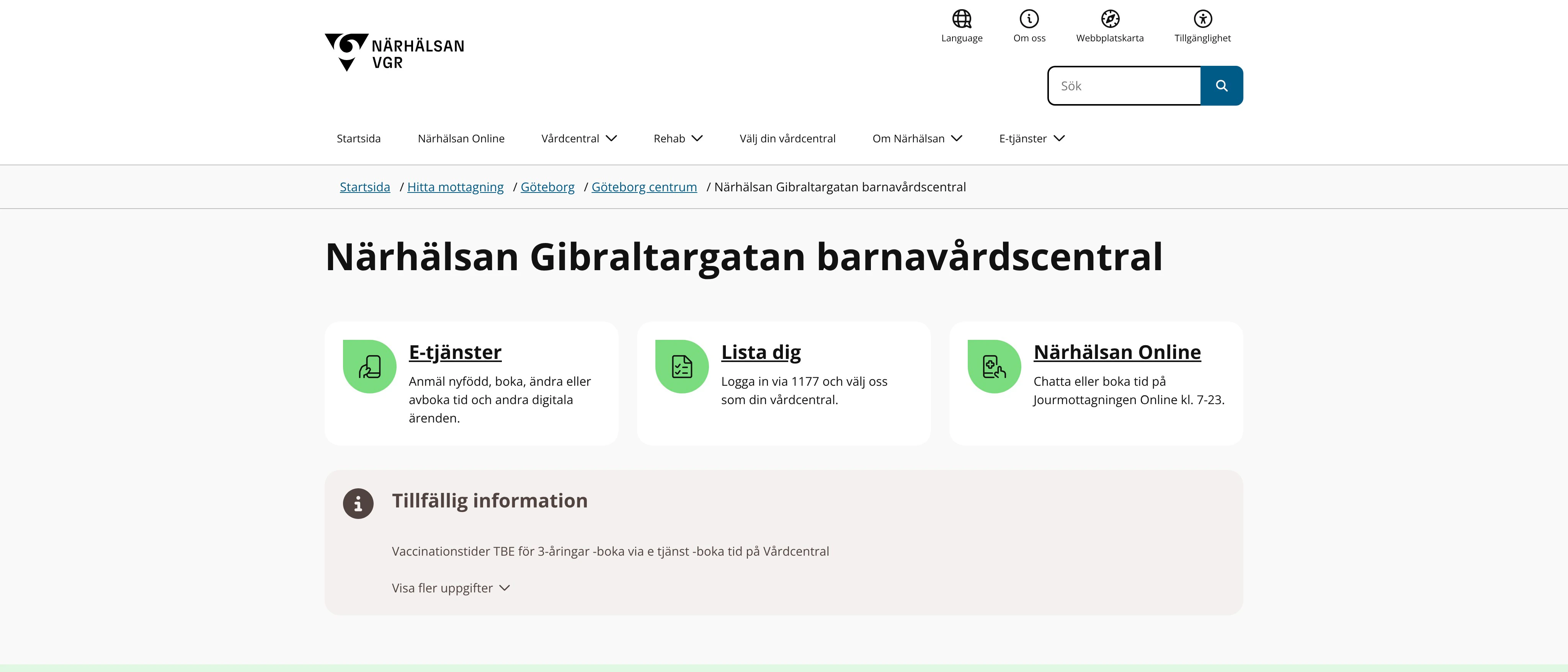Click 'Chatta eller boka tid' description text

pos(1129,390)
